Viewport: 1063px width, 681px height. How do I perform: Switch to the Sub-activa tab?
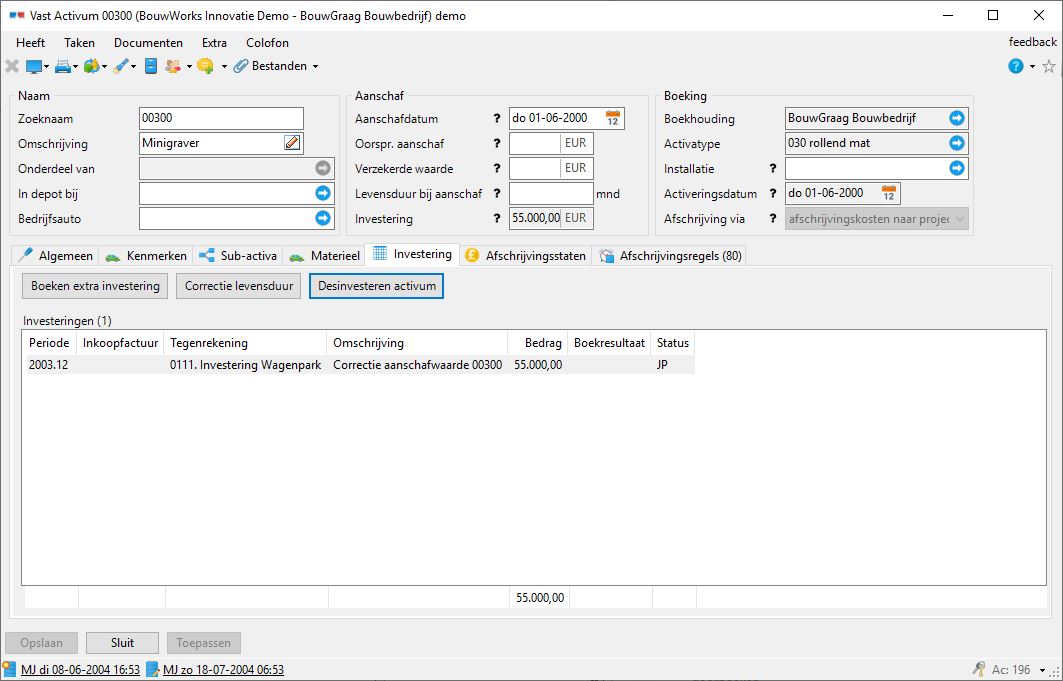click(239, 256)
